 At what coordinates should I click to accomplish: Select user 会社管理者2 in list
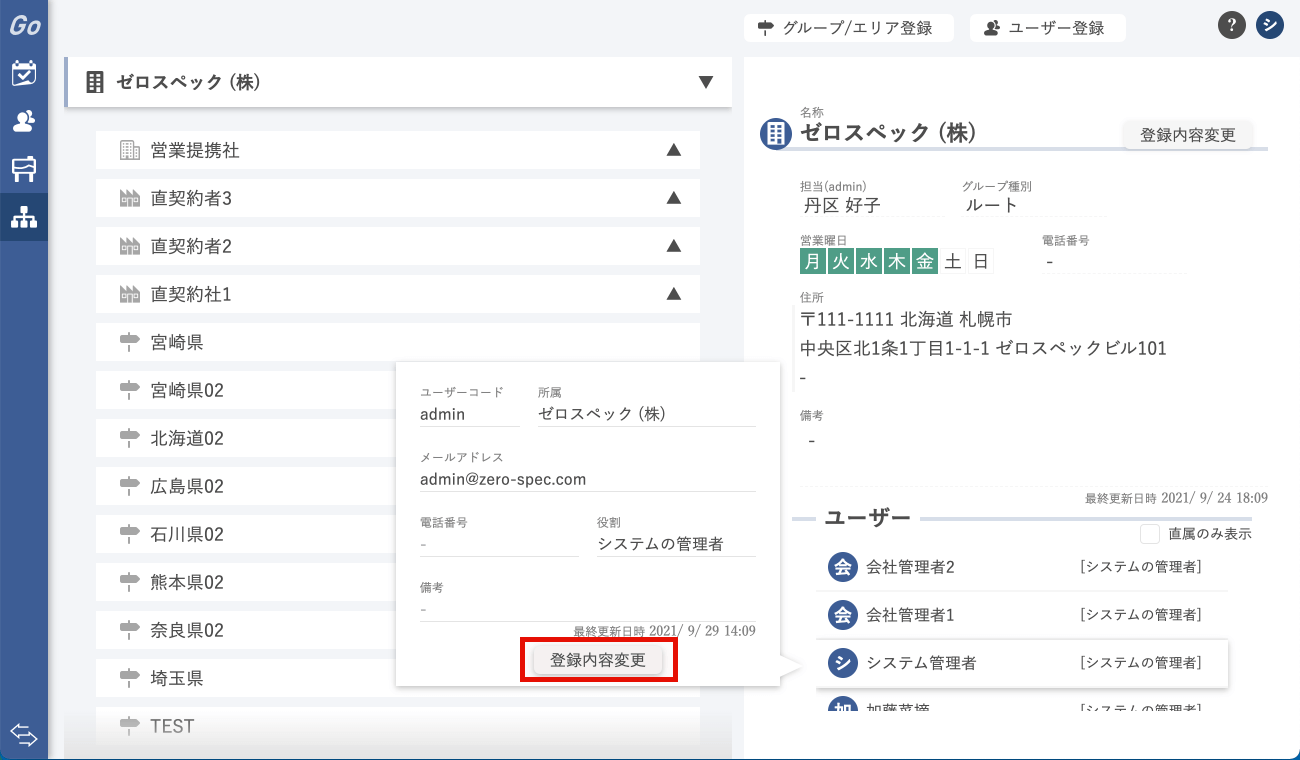1022,567
